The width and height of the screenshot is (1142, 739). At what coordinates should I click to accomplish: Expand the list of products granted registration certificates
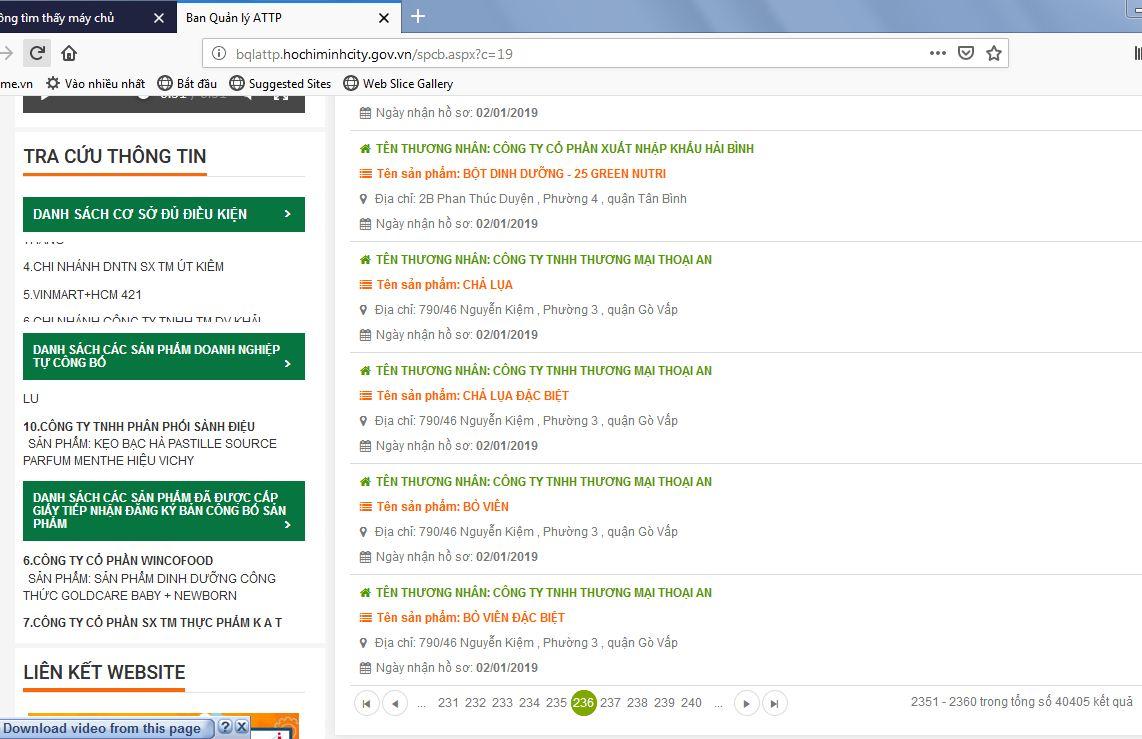164,510
